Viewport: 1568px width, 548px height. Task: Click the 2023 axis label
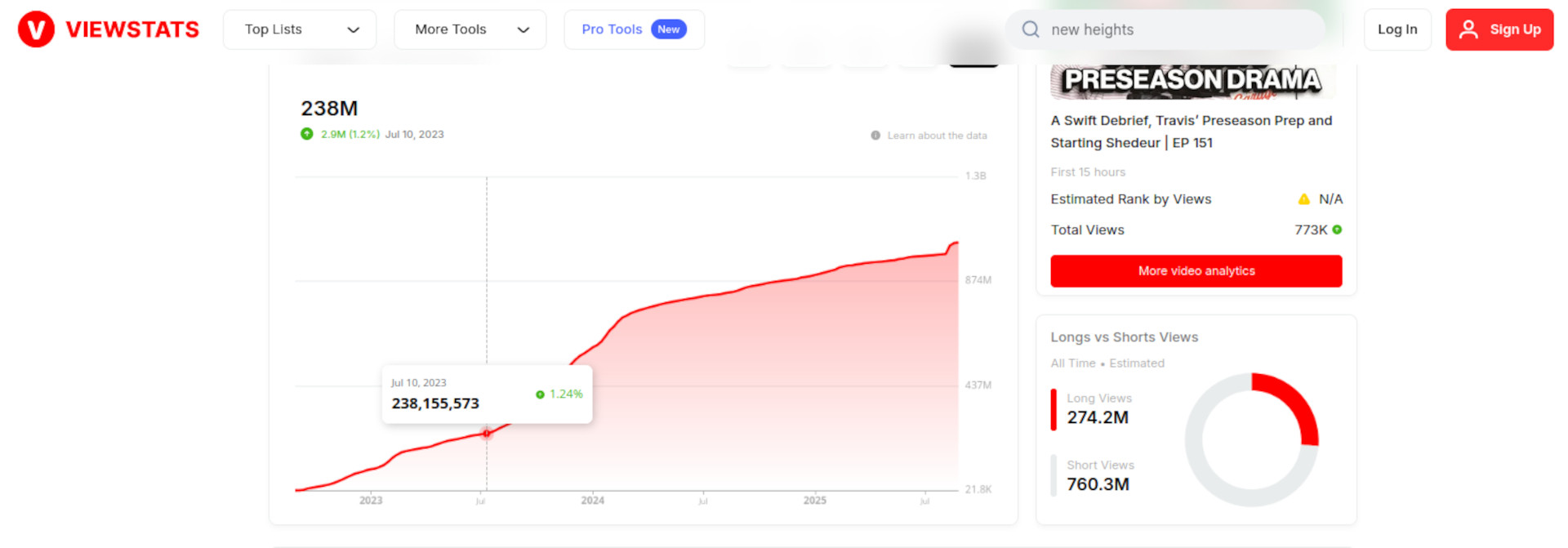coord(371,501)
